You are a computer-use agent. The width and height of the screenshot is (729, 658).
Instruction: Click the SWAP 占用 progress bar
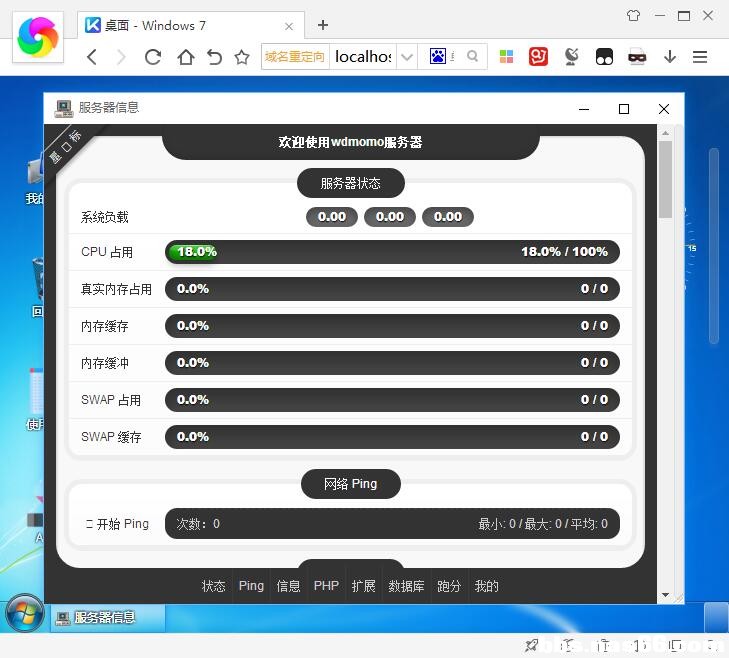tap(392, 400)
